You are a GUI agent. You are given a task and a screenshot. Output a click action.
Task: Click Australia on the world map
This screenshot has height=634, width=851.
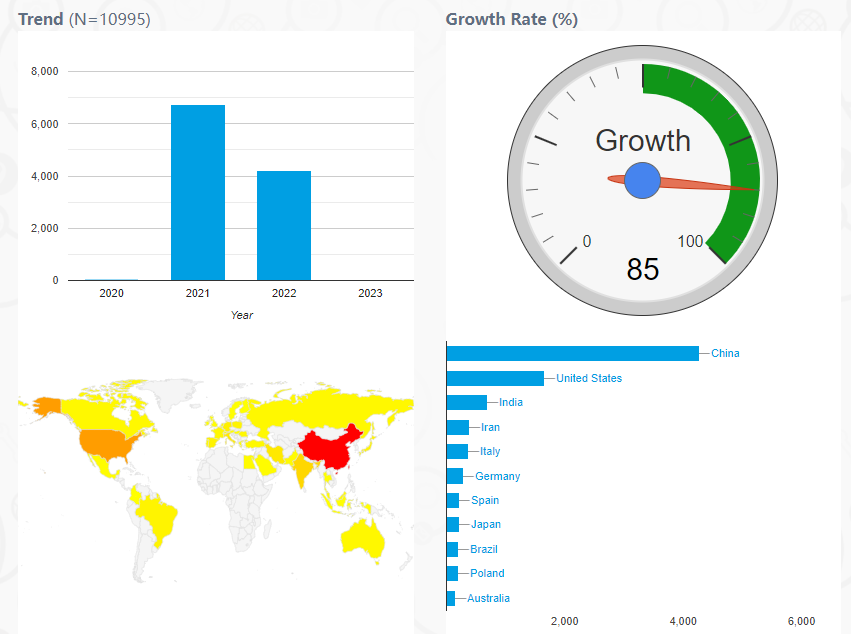tap(362, 537)
